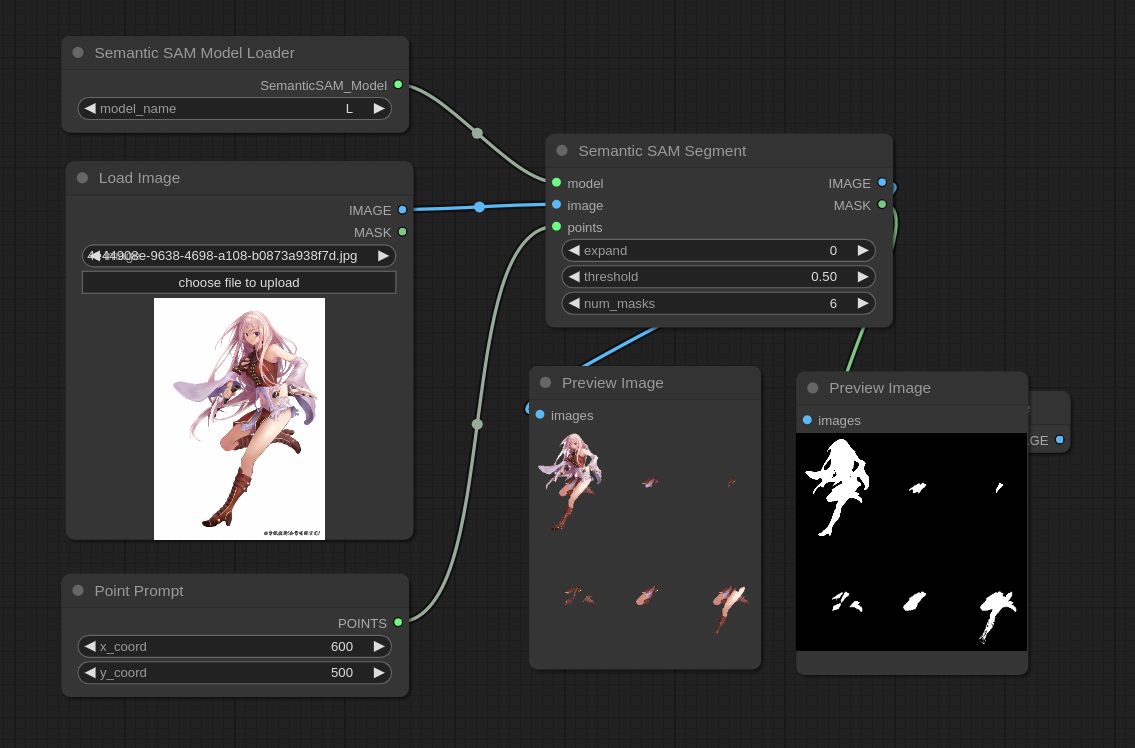Decrease the y_coord value

coord(90,673)
